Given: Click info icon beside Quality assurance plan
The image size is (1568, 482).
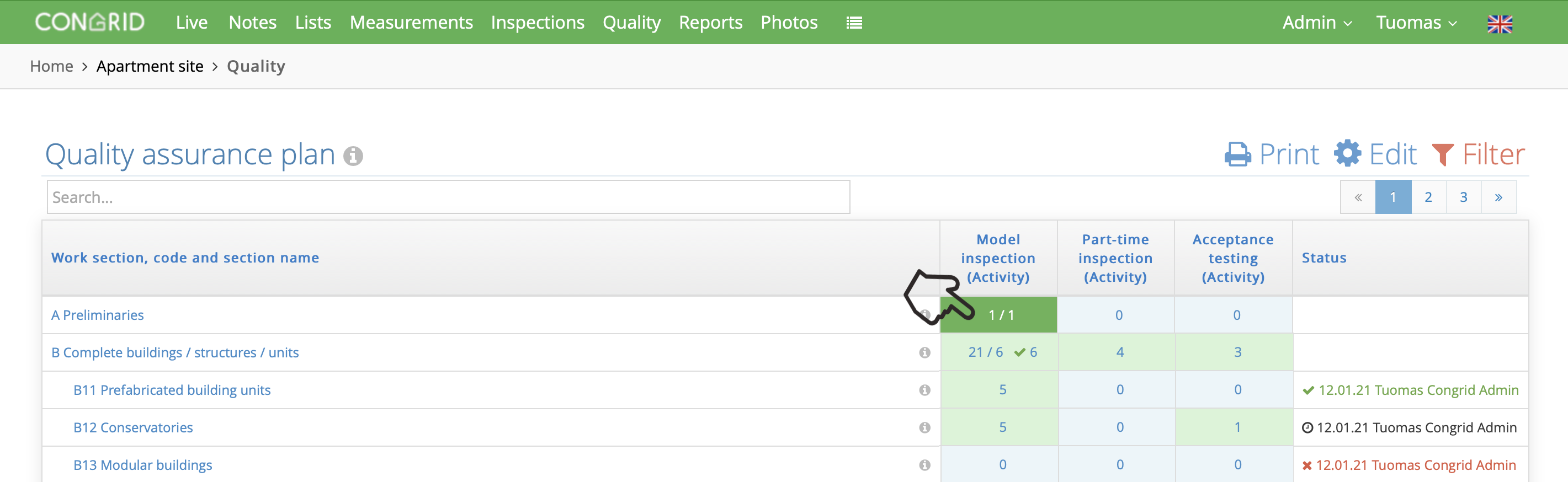Looking at the screenshot, I should pos(353,156).
